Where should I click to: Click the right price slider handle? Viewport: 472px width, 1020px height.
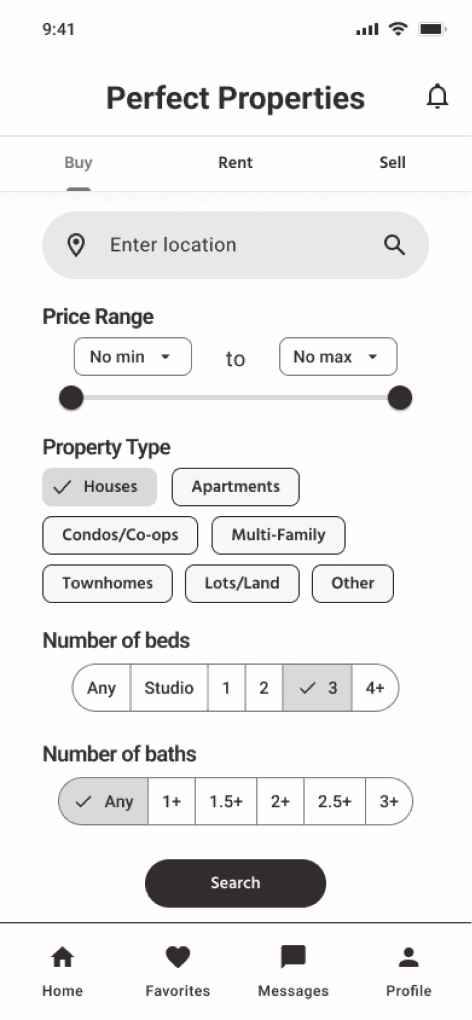(x=400, y=398)
